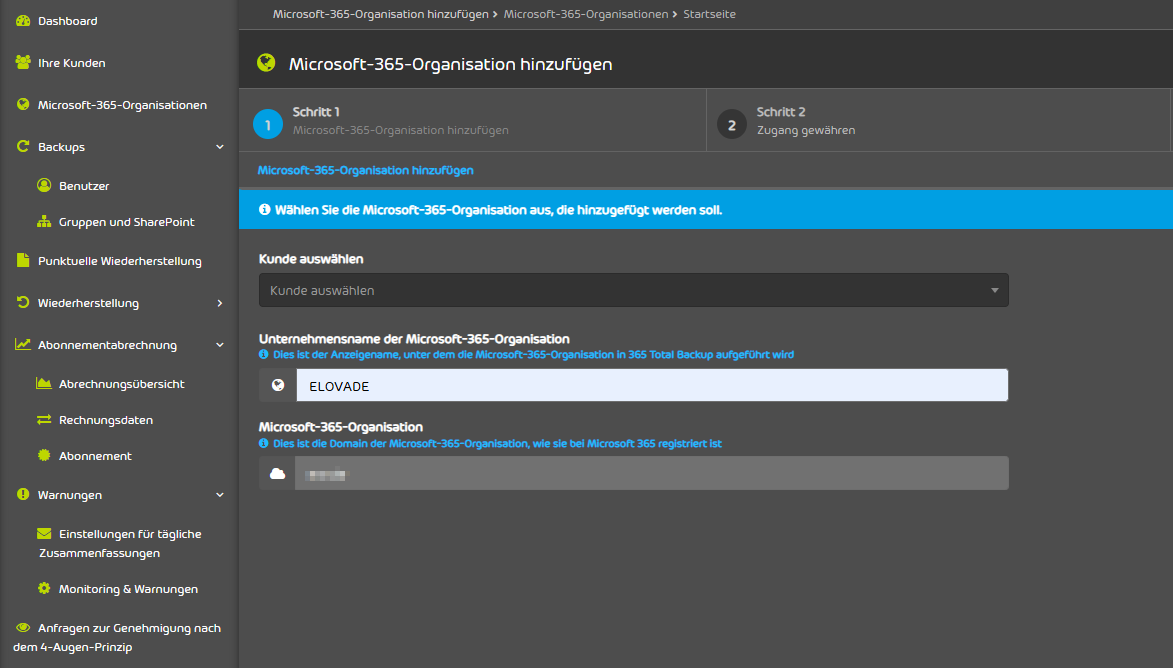Click the Ihre Kunden people icon

pyautogui.click(x=23, y=63)
